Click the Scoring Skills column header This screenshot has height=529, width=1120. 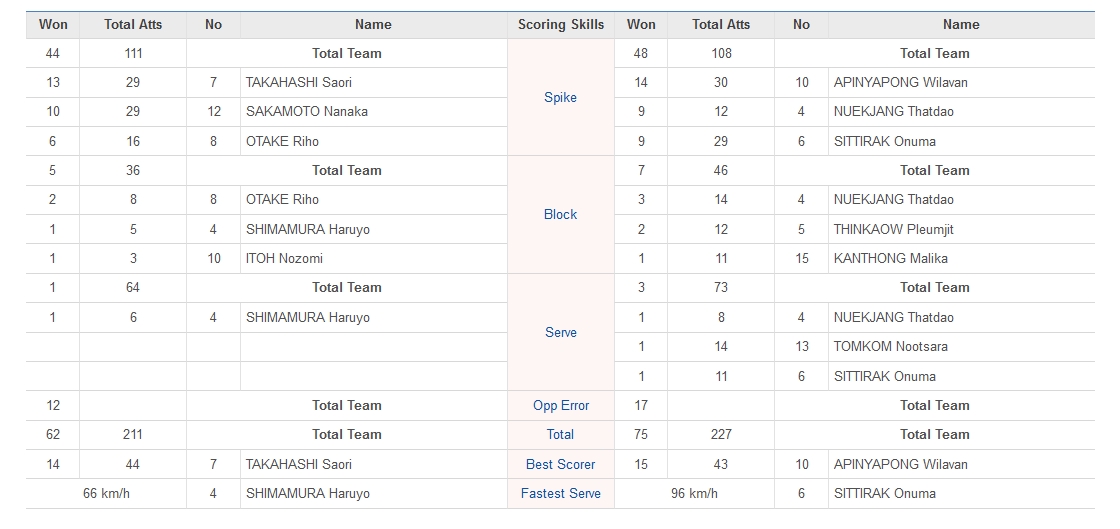click(x=560, y=25)
